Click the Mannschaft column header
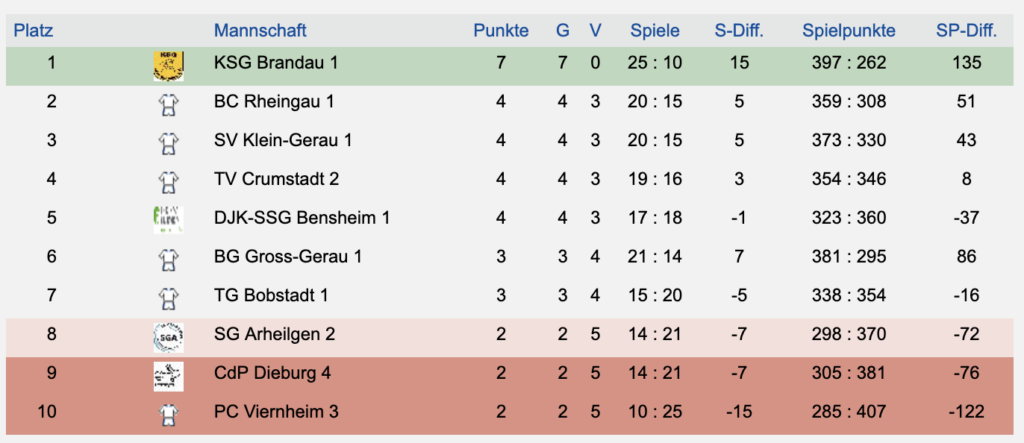 [x=260, y=31]
